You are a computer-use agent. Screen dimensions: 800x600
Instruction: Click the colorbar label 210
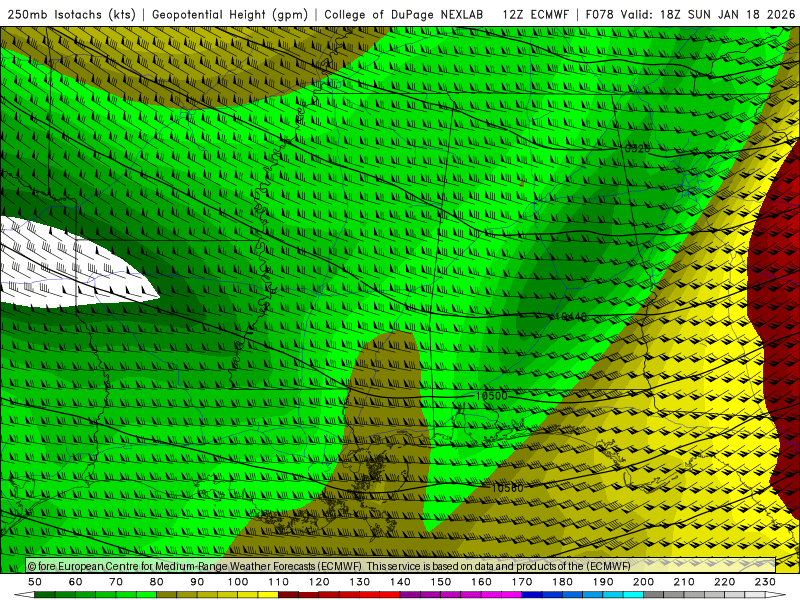[x=684, y=582]
